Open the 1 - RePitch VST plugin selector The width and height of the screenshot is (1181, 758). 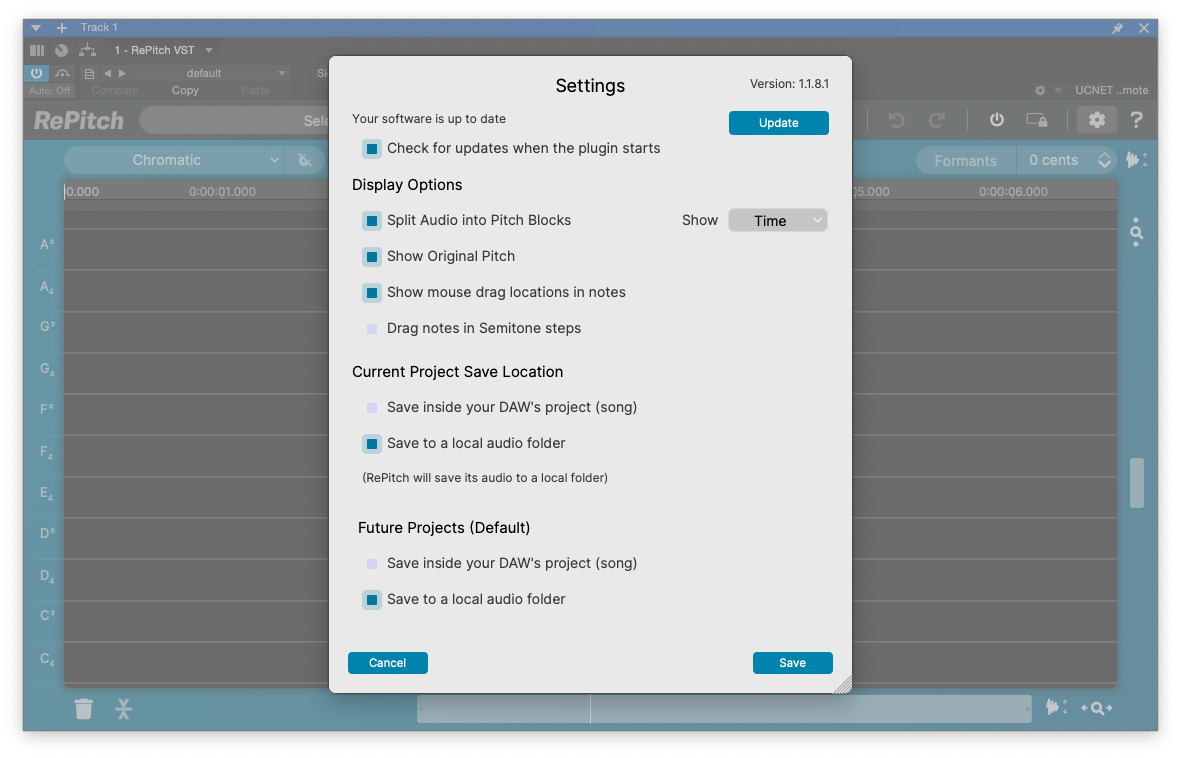163,50
